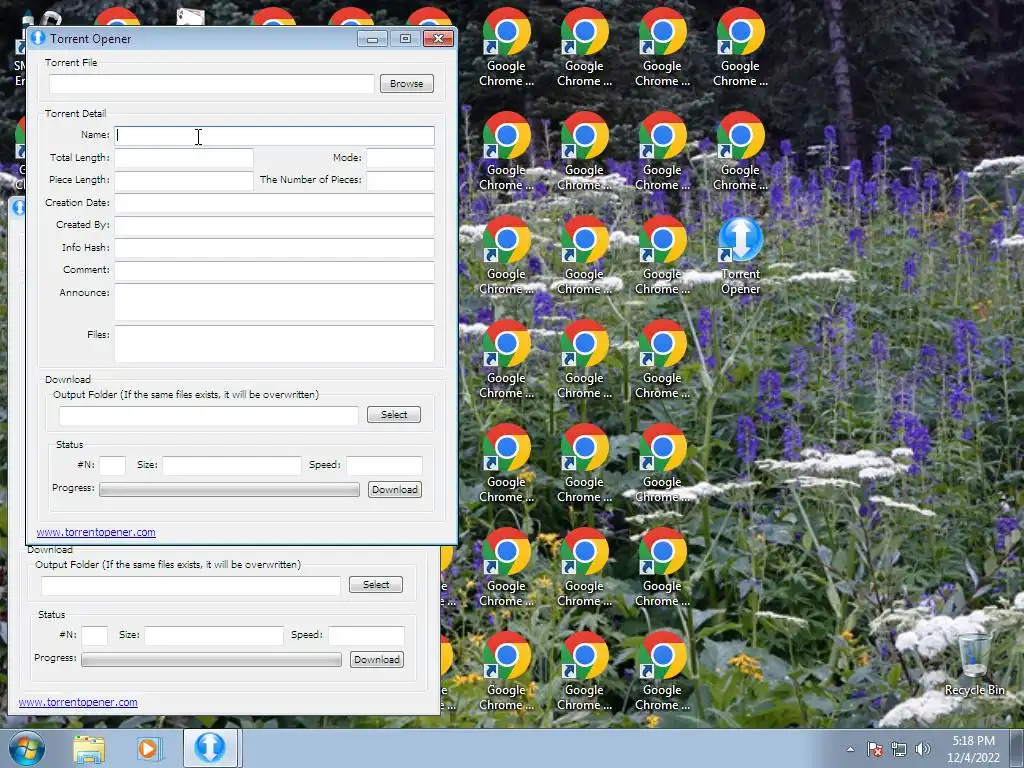
Task: Minimize the front Torrent Opener window
Action: coord(372,39)
